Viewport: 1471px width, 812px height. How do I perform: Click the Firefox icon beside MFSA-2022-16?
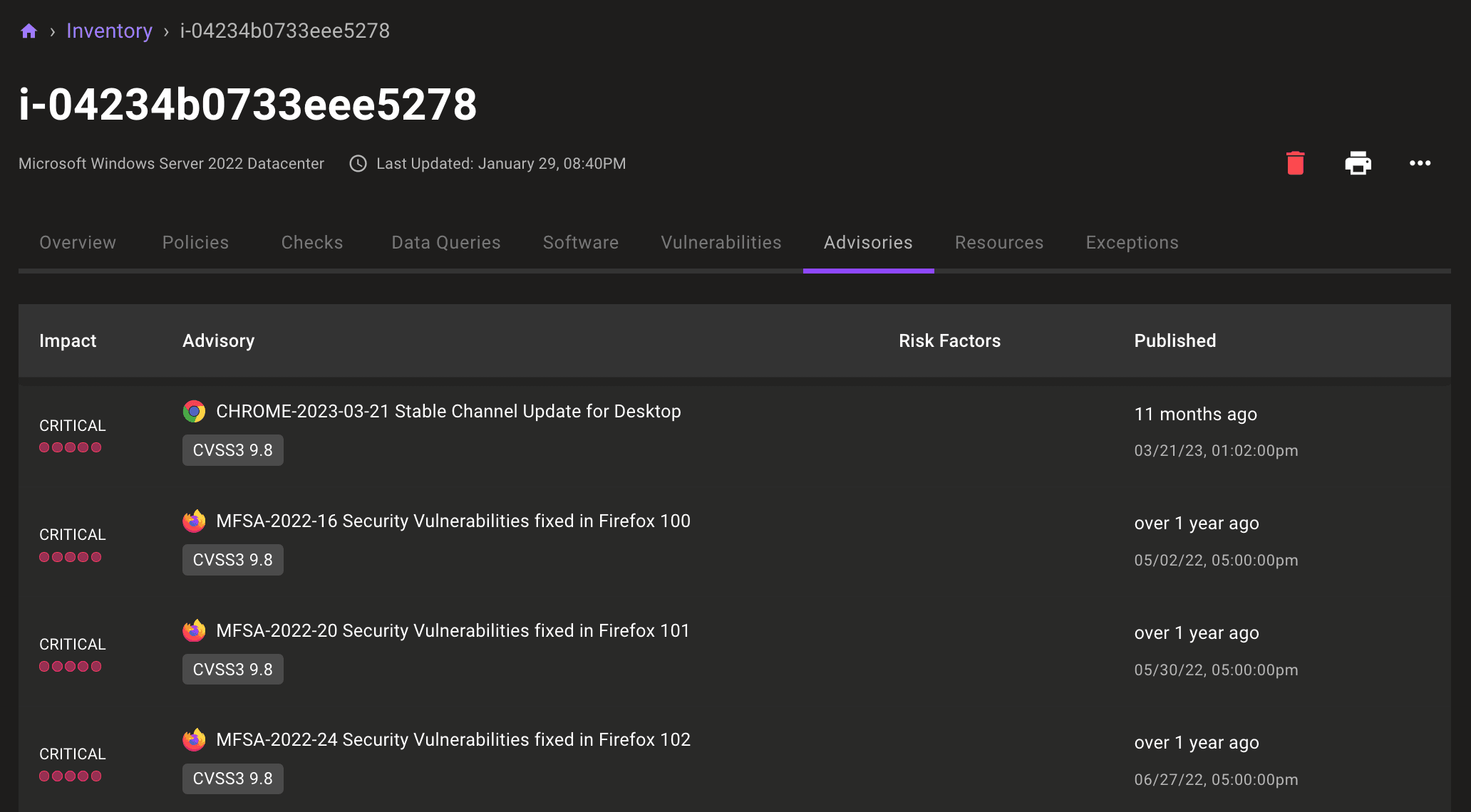[194, 521]
